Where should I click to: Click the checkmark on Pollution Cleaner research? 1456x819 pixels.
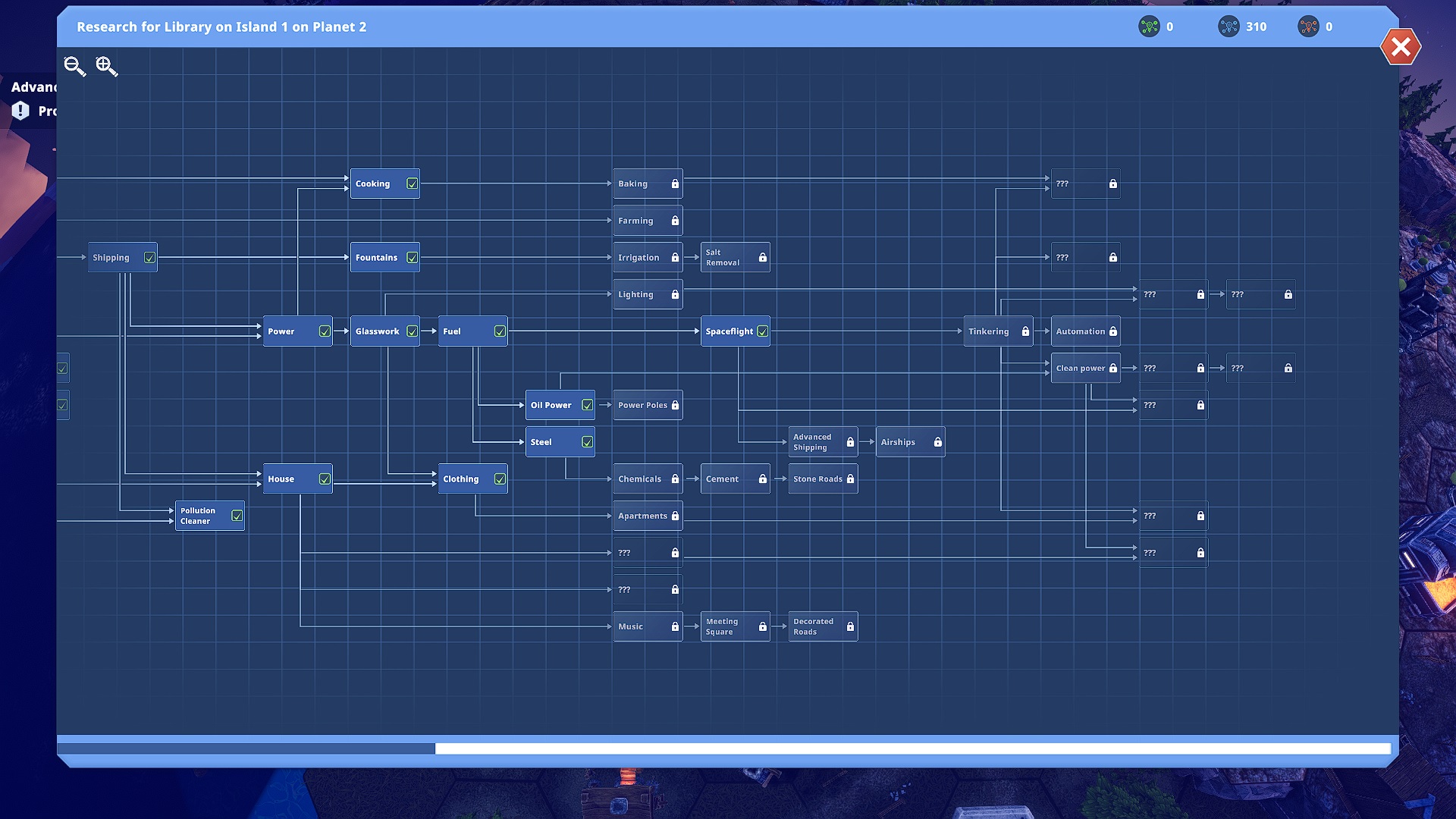(x=237, y=516)
